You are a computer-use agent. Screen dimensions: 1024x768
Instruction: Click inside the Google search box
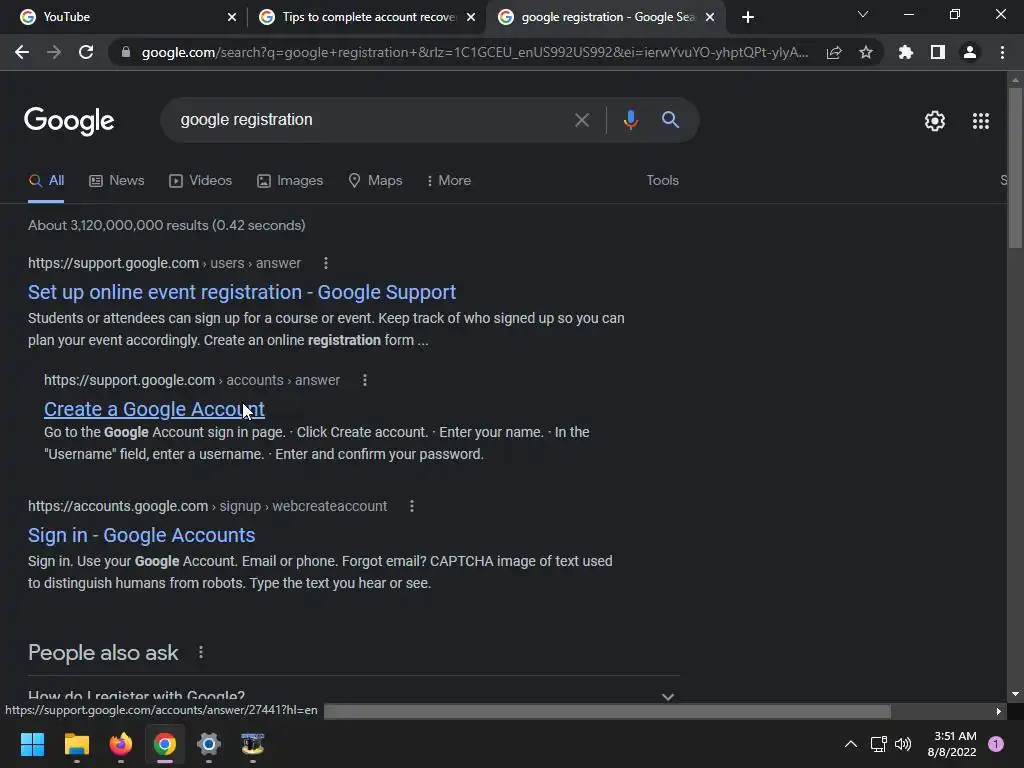click(x=366, y=120)
